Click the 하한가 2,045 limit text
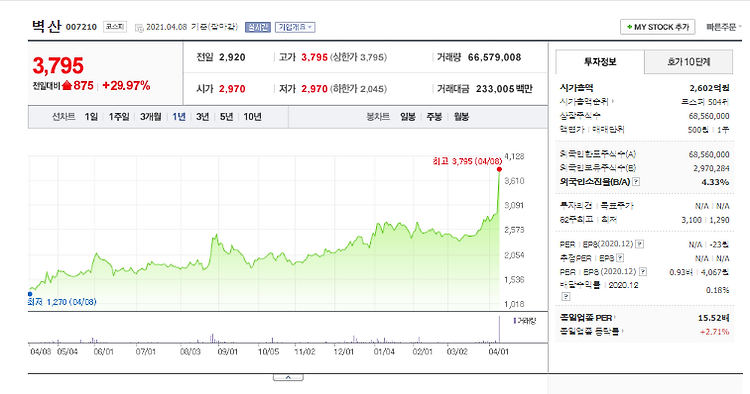 point(358,88)
